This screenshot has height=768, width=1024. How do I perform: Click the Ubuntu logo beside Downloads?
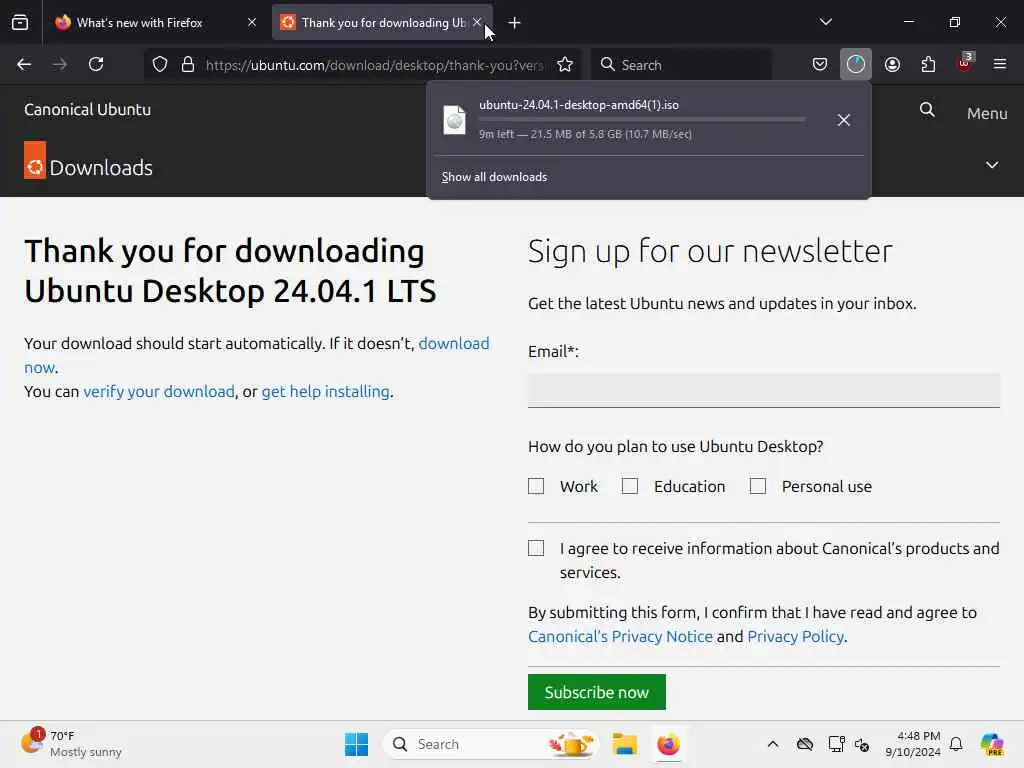(x=35, y=160)
